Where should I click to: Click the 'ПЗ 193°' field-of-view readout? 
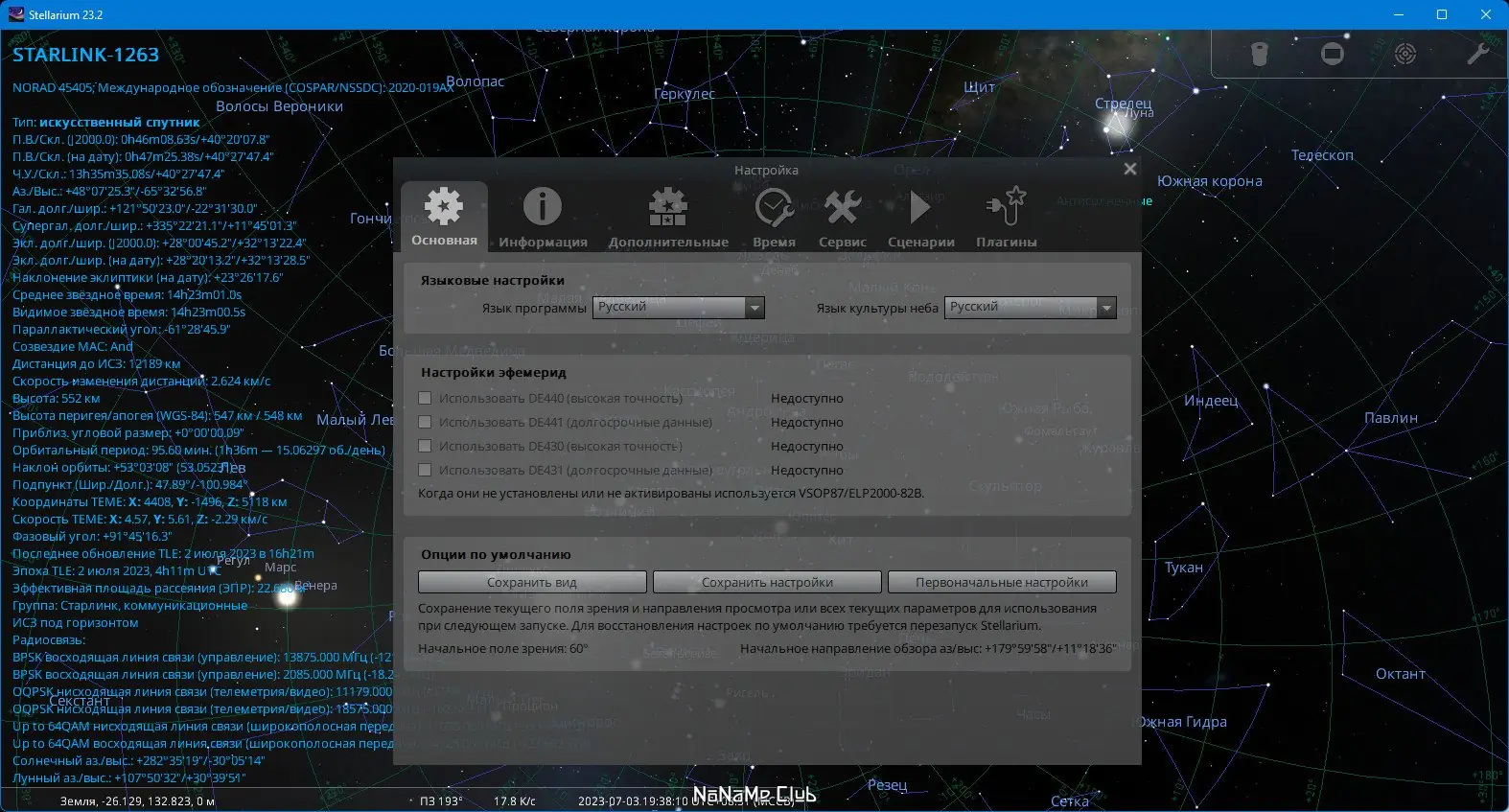(441, 800)
